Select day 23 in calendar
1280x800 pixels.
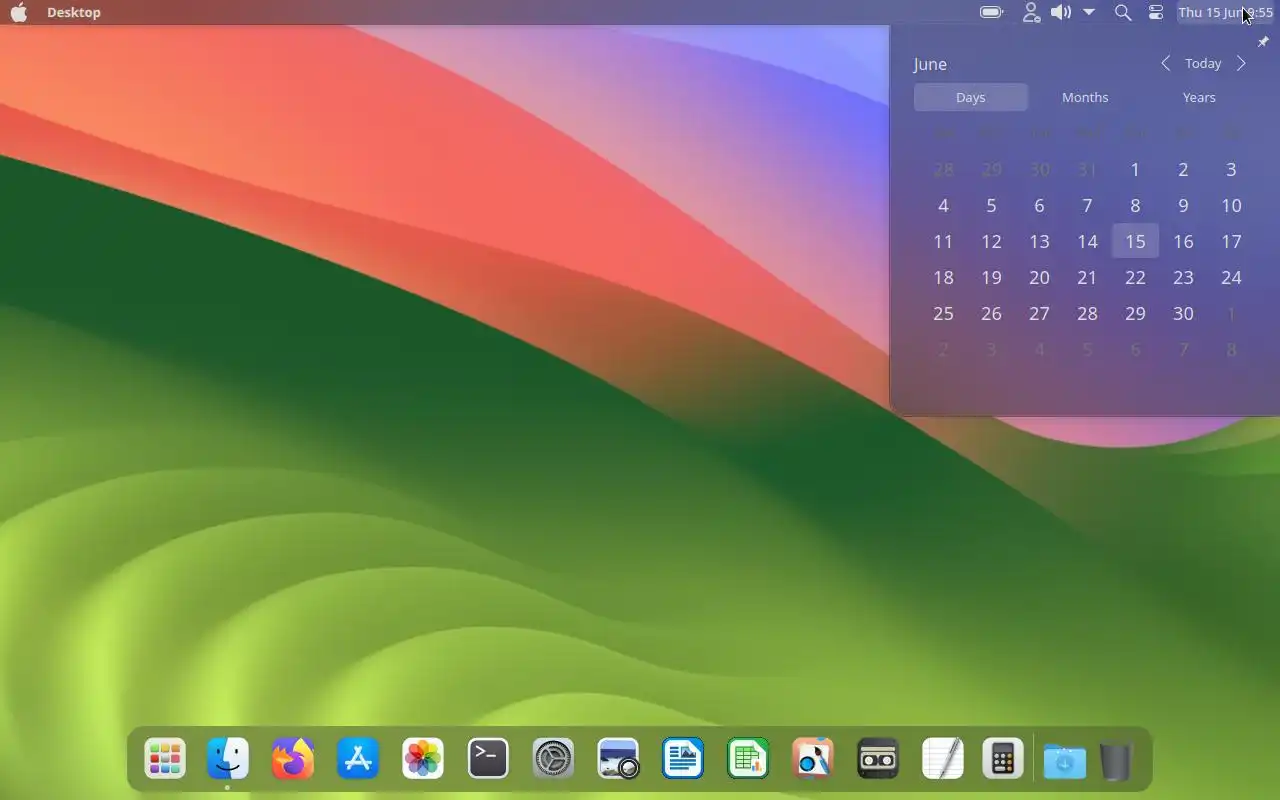pyautogui.click(x=1183, y=277)
